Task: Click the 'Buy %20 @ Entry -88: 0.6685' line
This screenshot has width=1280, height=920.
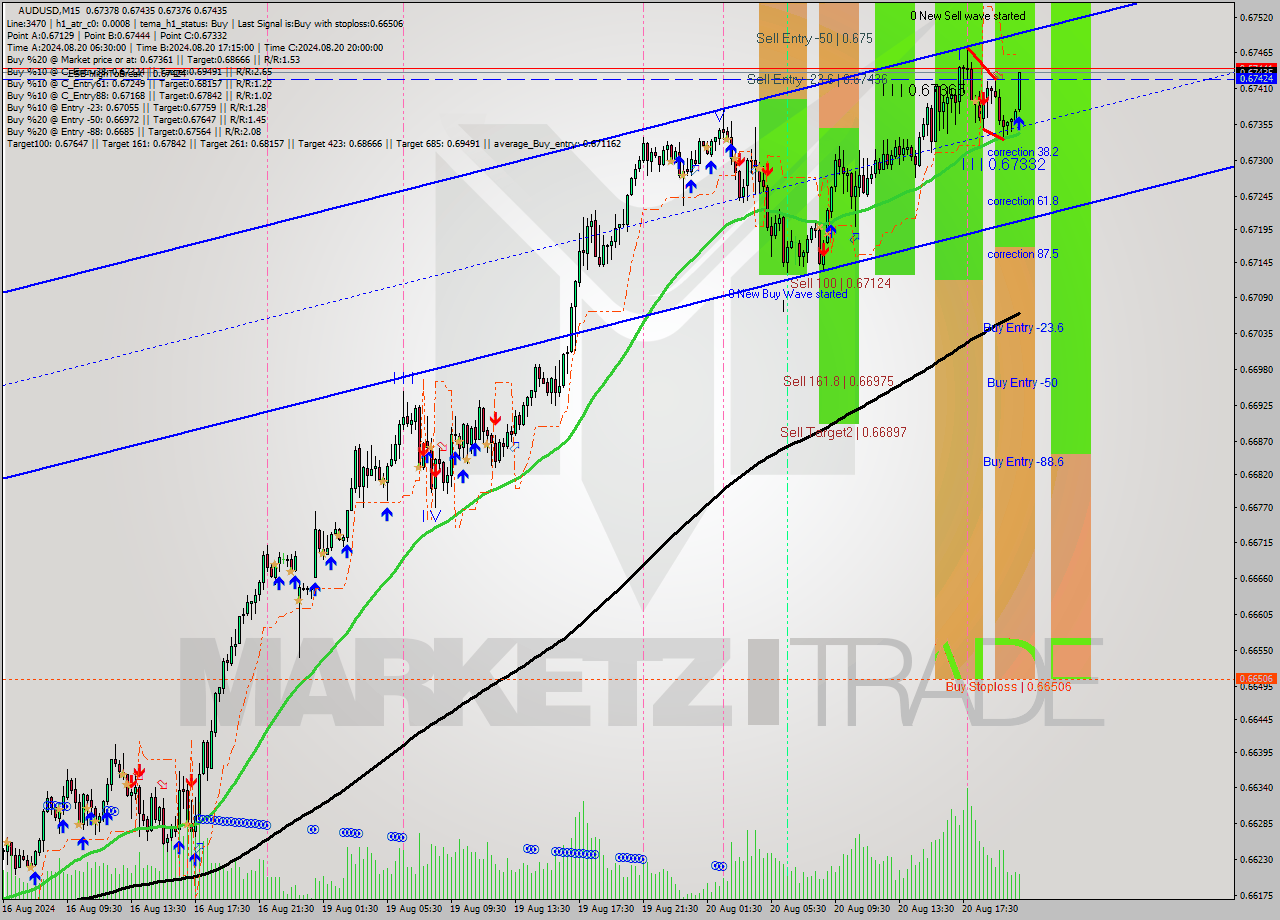Action: (134, 131)
